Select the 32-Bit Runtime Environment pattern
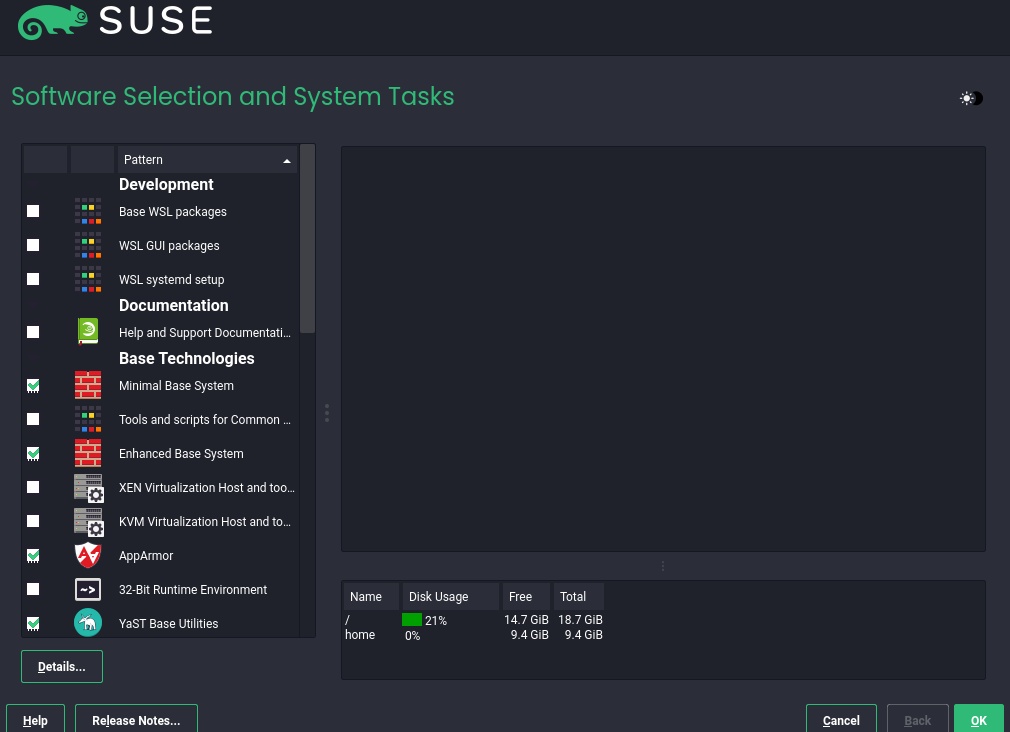1010x732 pixels. tap(193, 590)
